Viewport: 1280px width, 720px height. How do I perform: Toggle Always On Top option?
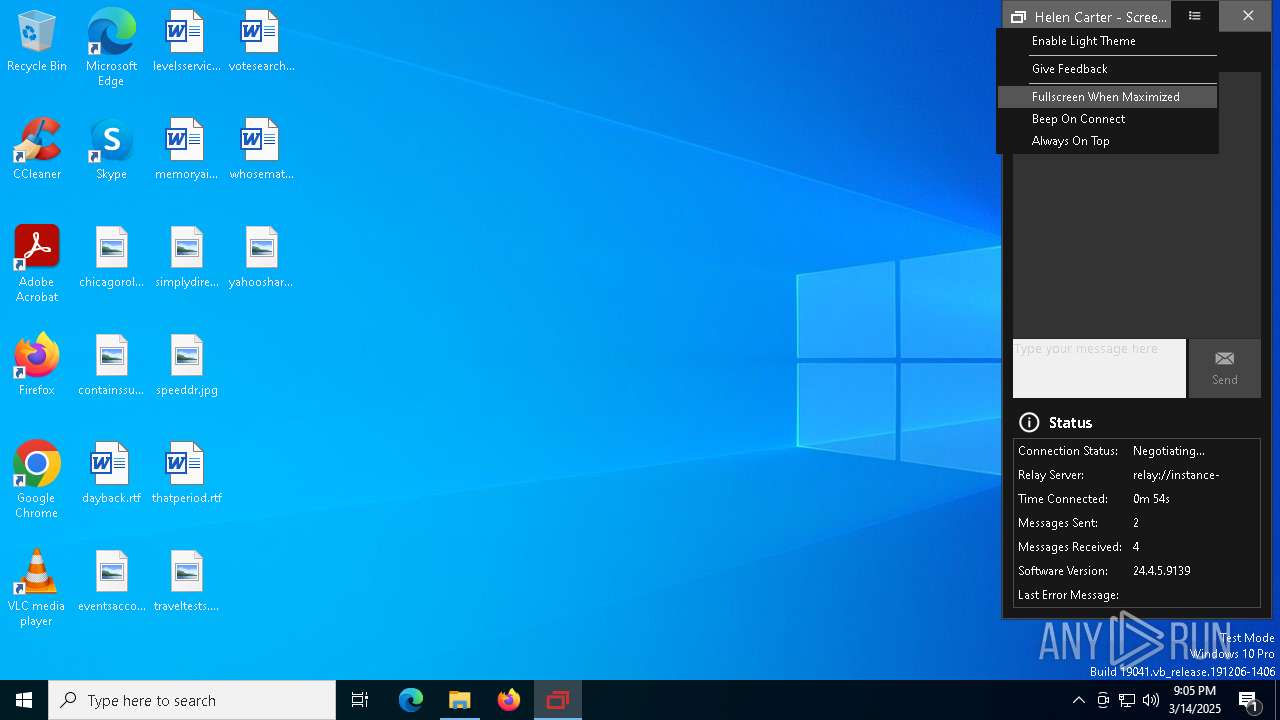pos(1108,141)
